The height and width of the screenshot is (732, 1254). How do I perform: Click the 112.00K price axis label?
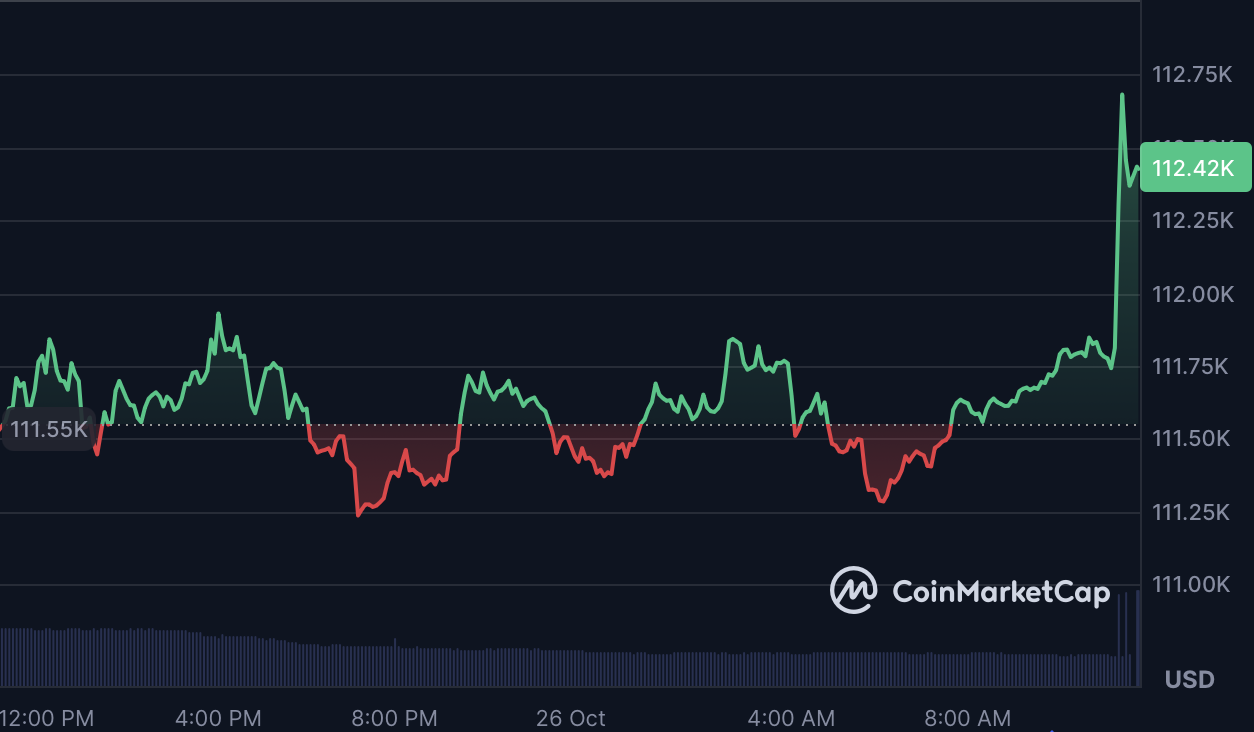pyautogui.click(x=1192, y=294)
